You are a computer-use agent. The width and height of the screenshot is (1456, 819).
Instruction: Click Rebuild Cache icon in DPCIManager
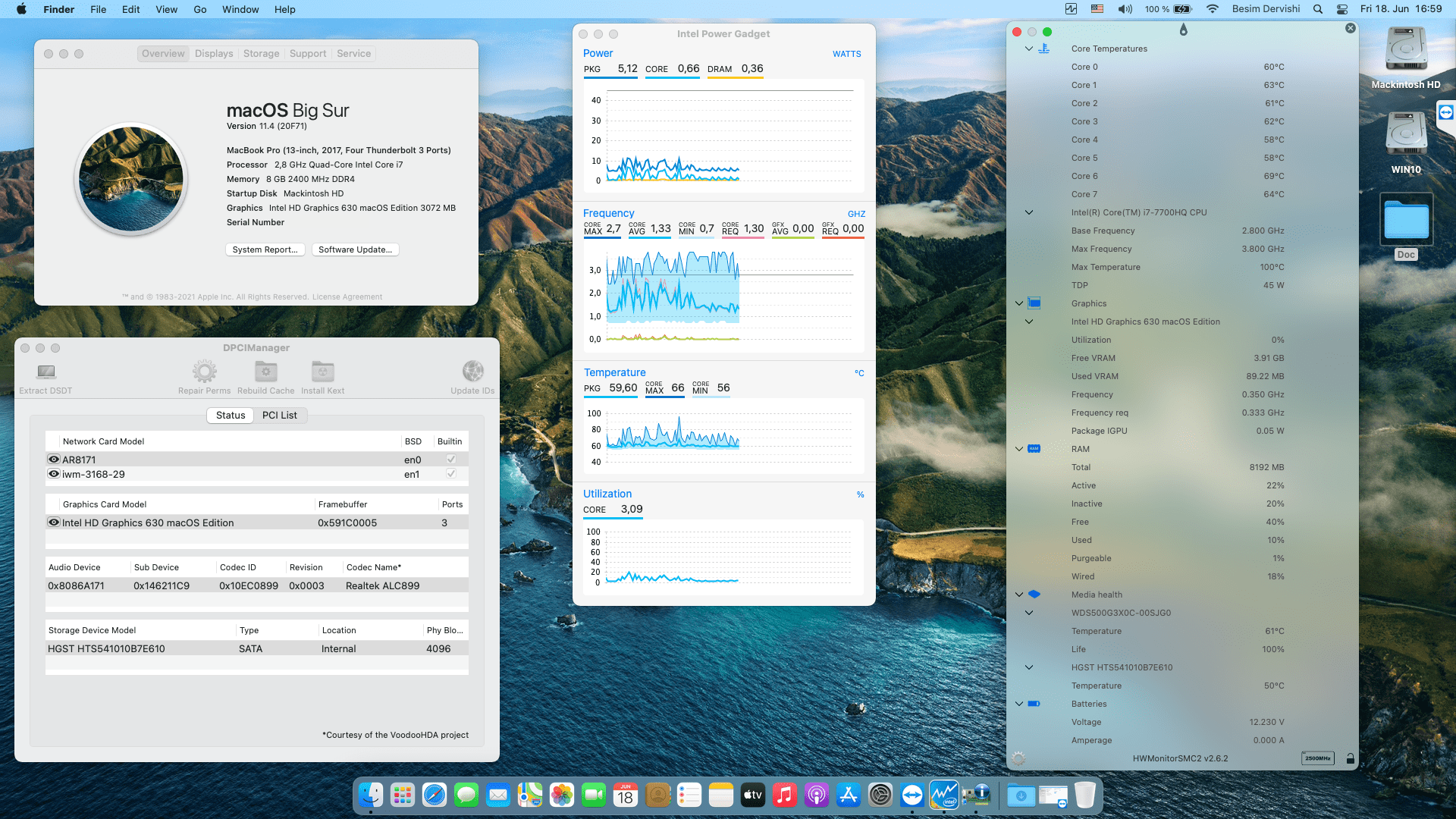click(265, 372)
